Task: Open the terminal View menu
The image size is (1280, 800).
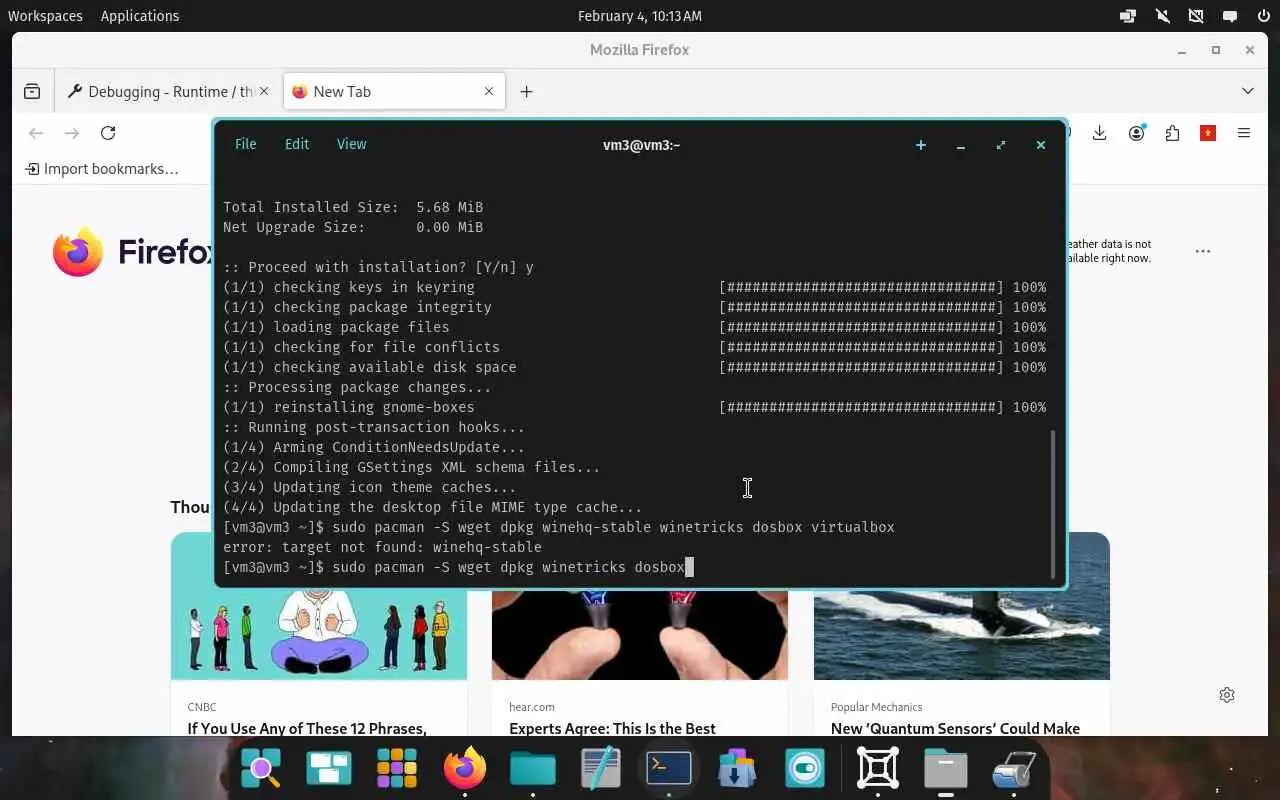Action: (351, 144)
